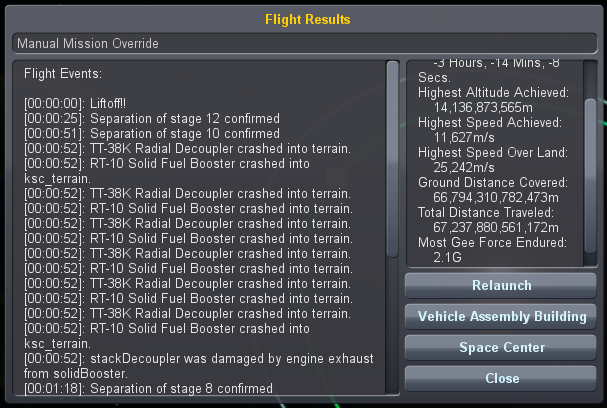
Task: Click the Highest Speed Over Land value
Action: pyautogui.click(x=464, y=168)
